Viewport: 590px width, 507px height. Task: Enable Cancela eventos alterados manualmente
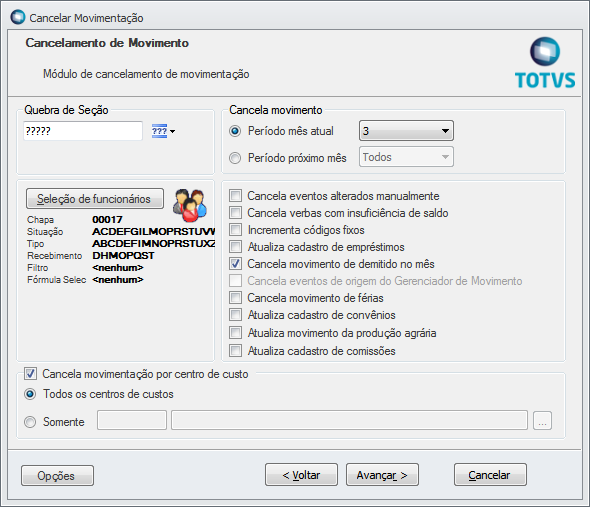(x=236, y=196)
